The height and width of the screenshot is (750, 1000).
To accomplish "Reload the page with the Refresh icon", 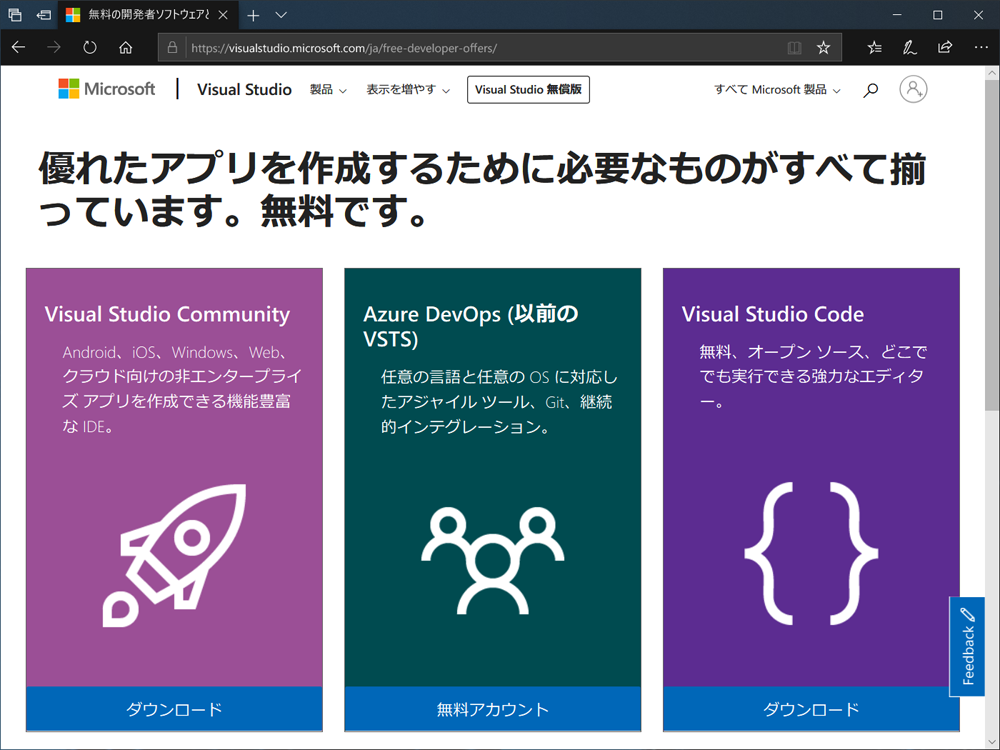I will (x=90, y=47).
